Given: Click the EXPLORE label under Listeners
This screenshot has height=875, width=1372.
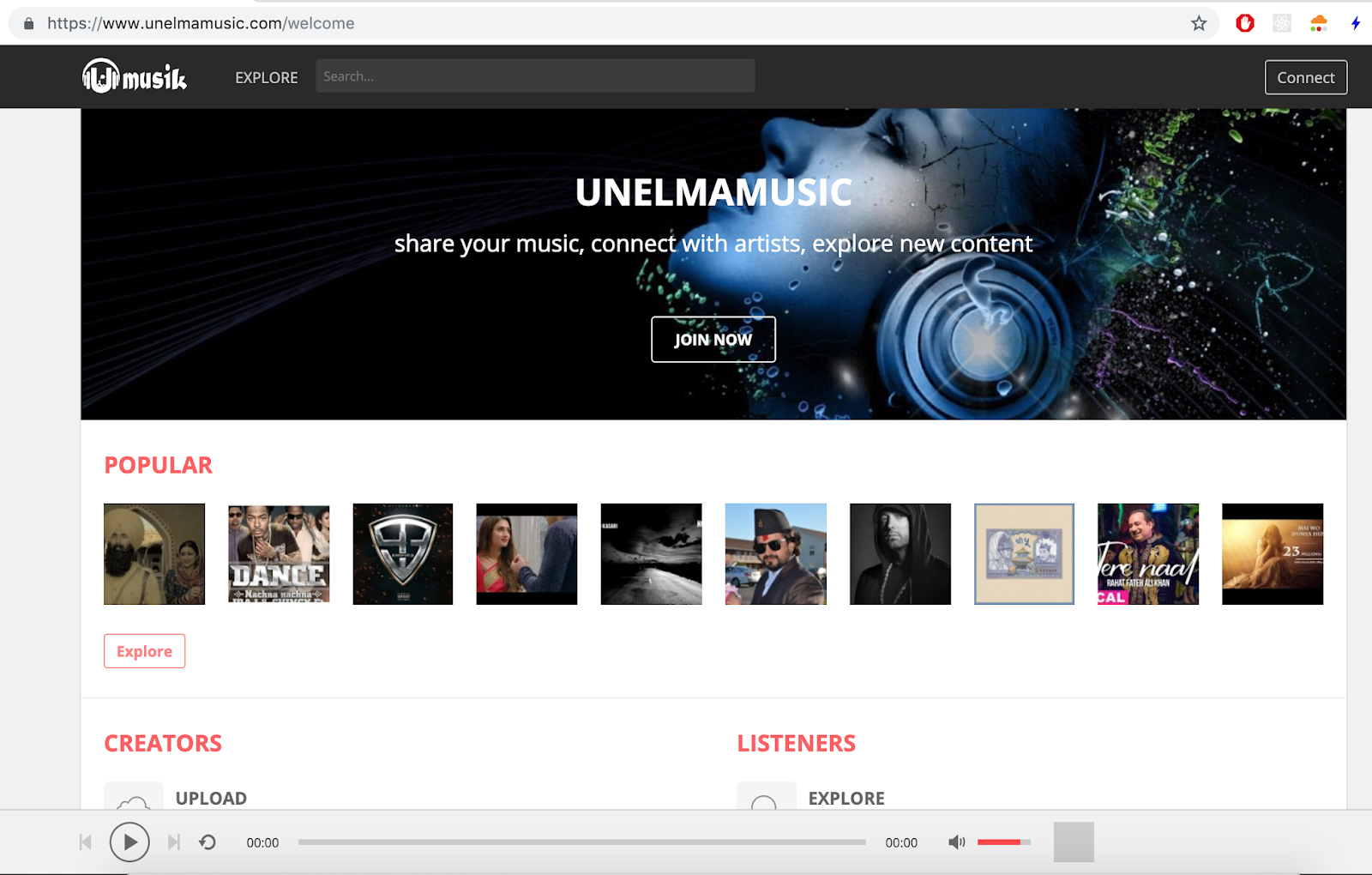Looking at the screenshot, I should coord(846,798).
